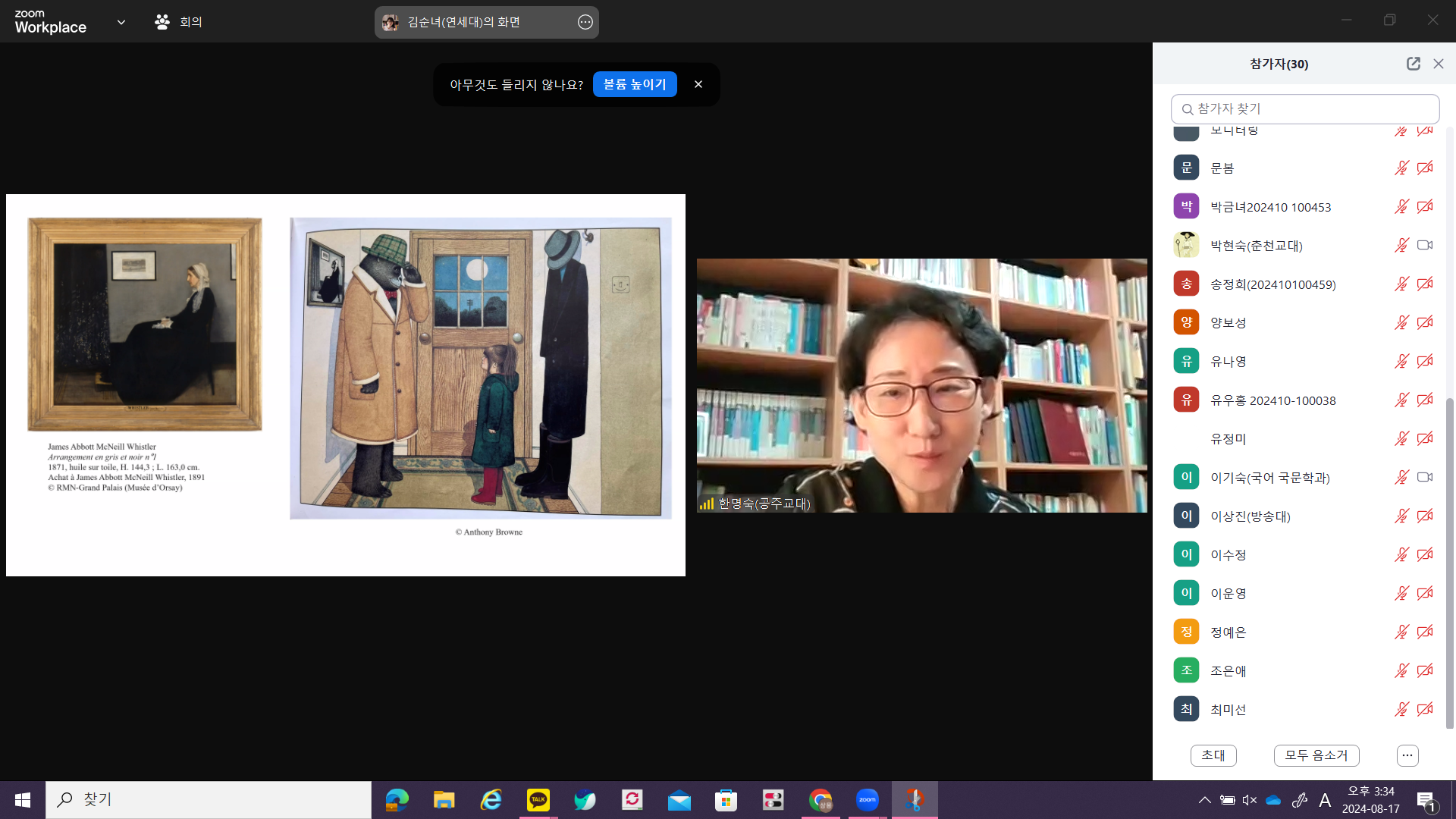
Task: Click muted mic icon for 유나영
Action: [1401, 361]
